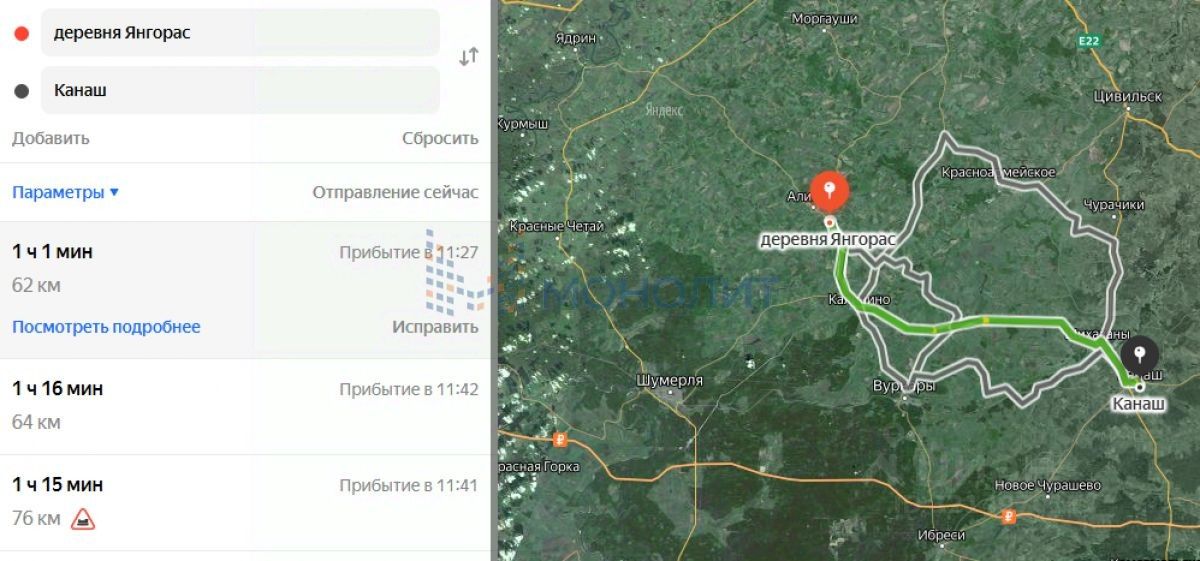The height and width of the screenshot is (561, 1200).
Task: Click the red origin dot beside деревня Янгорас
Action: point(21,33)
